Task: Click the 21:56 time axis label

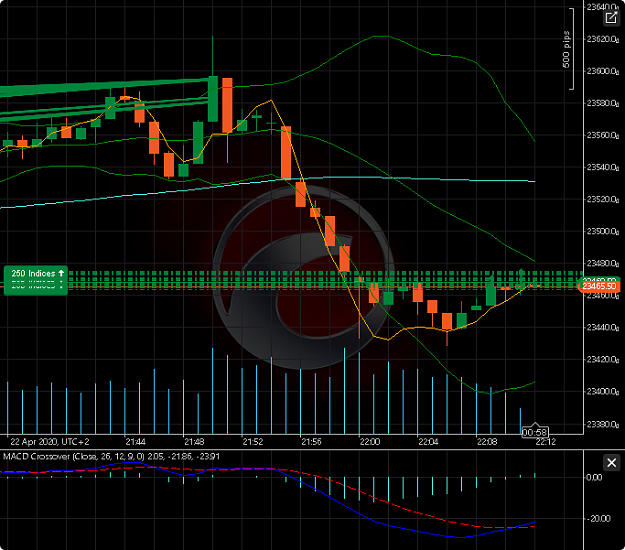Action: pyautogui.click(x=311, y=442)
